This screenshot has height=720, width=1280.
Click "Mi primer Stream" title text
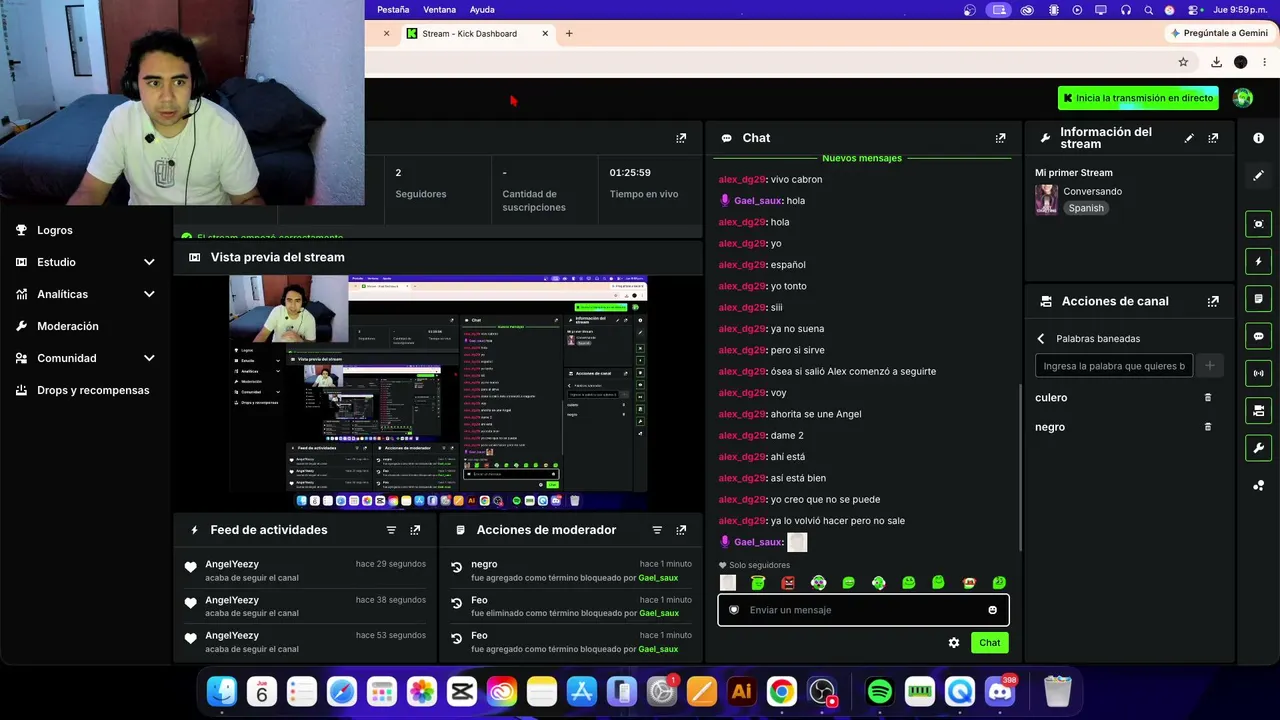pyautogui.click(x=1074, y=173)
